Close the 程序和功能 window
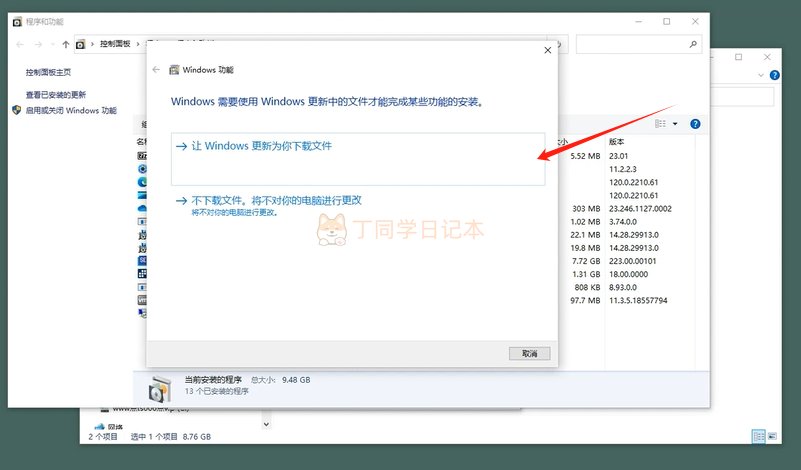The height and width of the screenshot is (470, 801). pyautogui.click(x=695, y=21)
